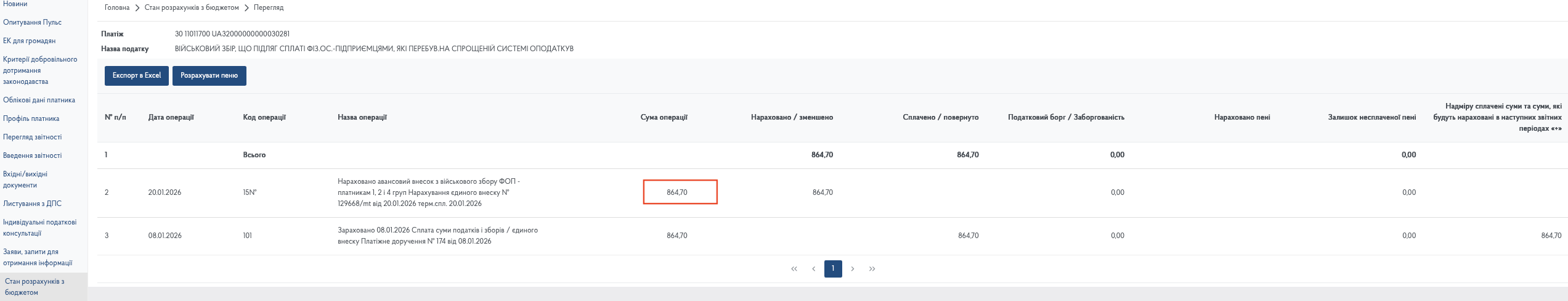Open Листування з ДПС menu item

[x=32, y=204]
